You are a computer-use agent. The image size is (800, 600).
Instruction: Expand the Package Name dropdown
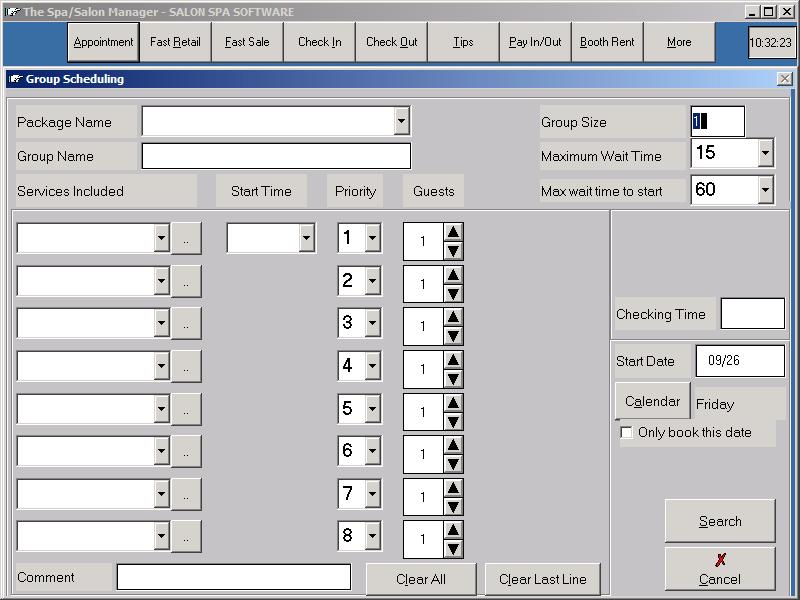(x=401, y=121)
